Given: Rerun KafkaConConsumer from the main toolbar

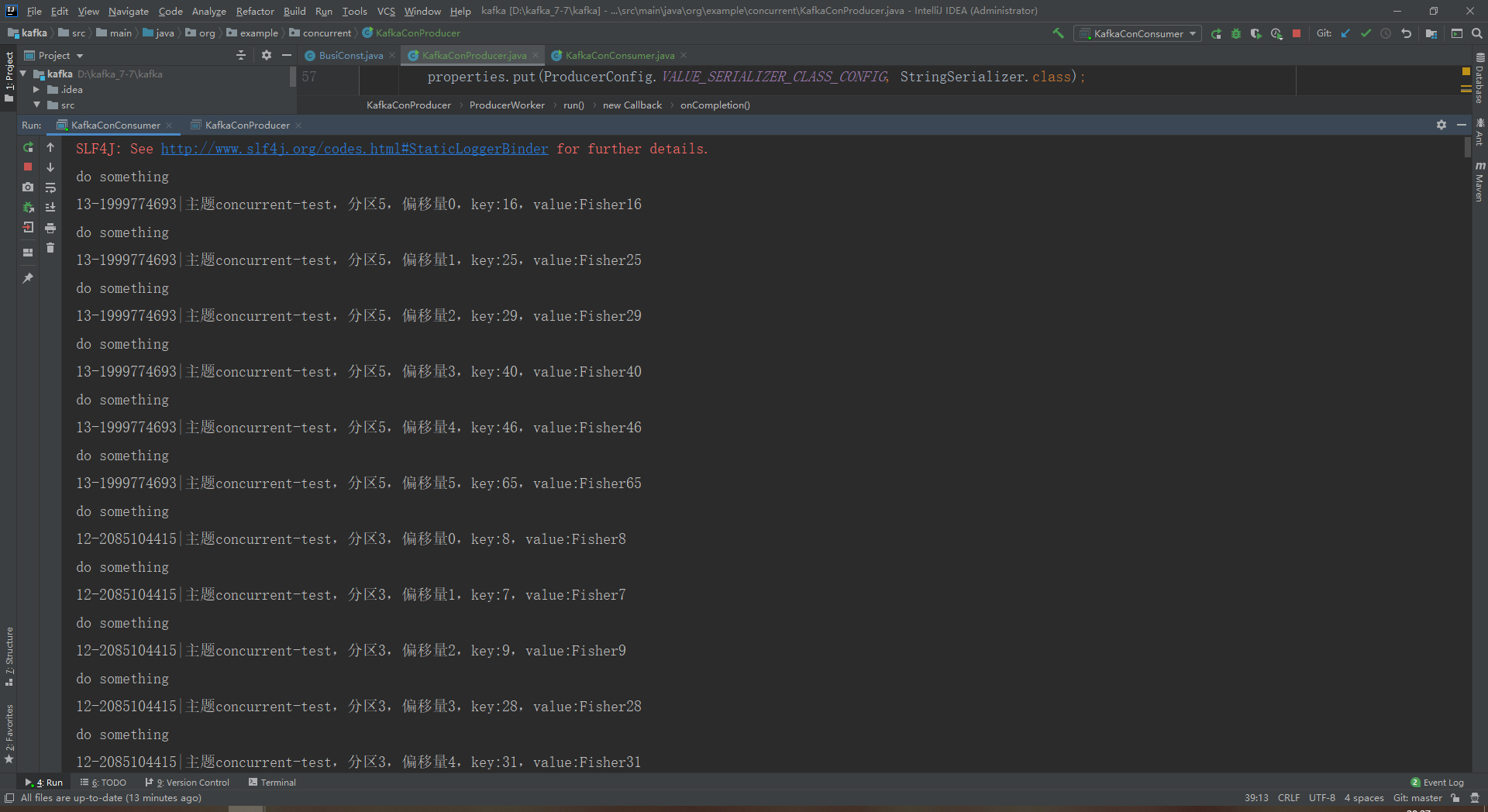Looking at the screenshot, I should 1216,33.
